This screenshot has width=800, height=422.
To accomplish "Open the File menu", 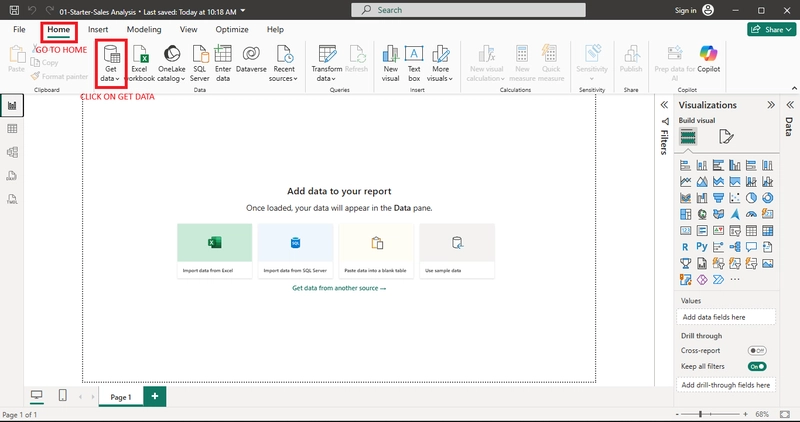I will point(19,30).
